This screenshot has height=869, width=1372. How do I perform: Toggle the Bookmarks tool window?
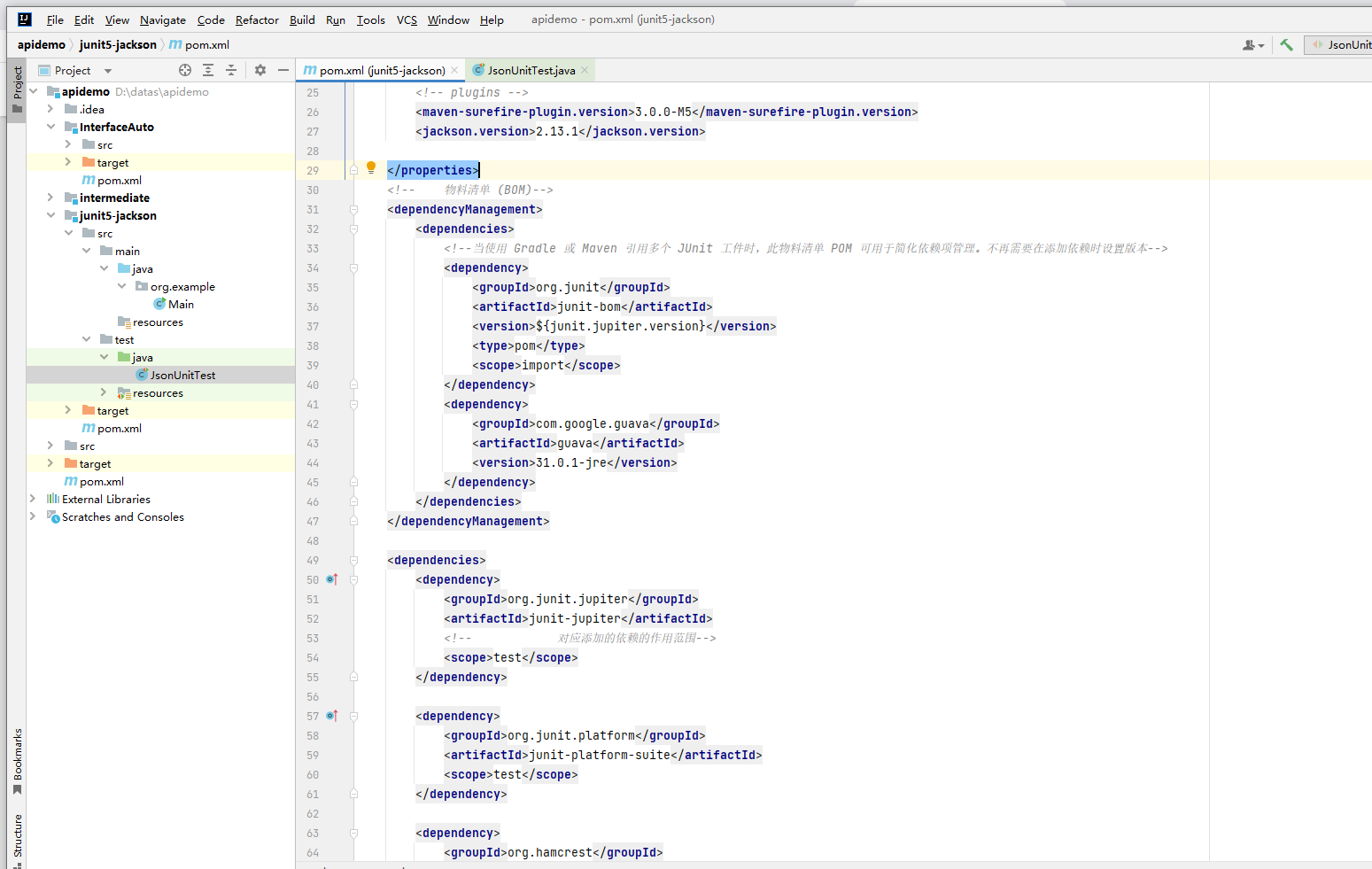(17, 762)
